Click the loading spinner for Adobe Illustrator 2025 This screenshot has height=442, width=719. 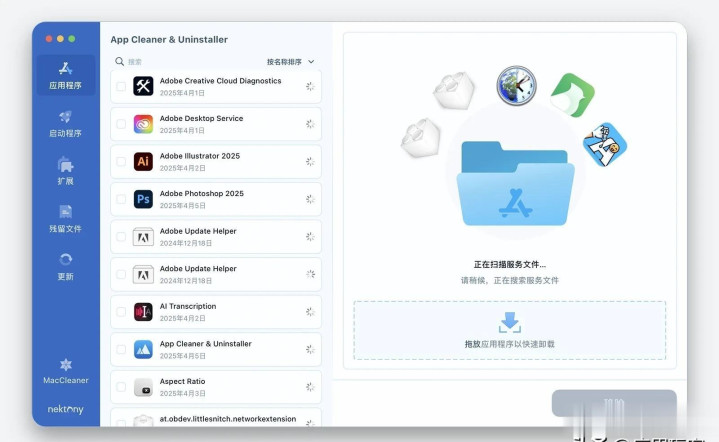[x=310, y=161]
